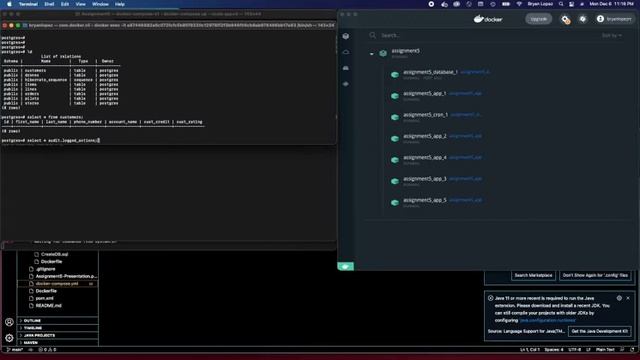Click Don't Show Again for config files
The width and height of the screenshot is (640, 360).
[x=595, y=276]
